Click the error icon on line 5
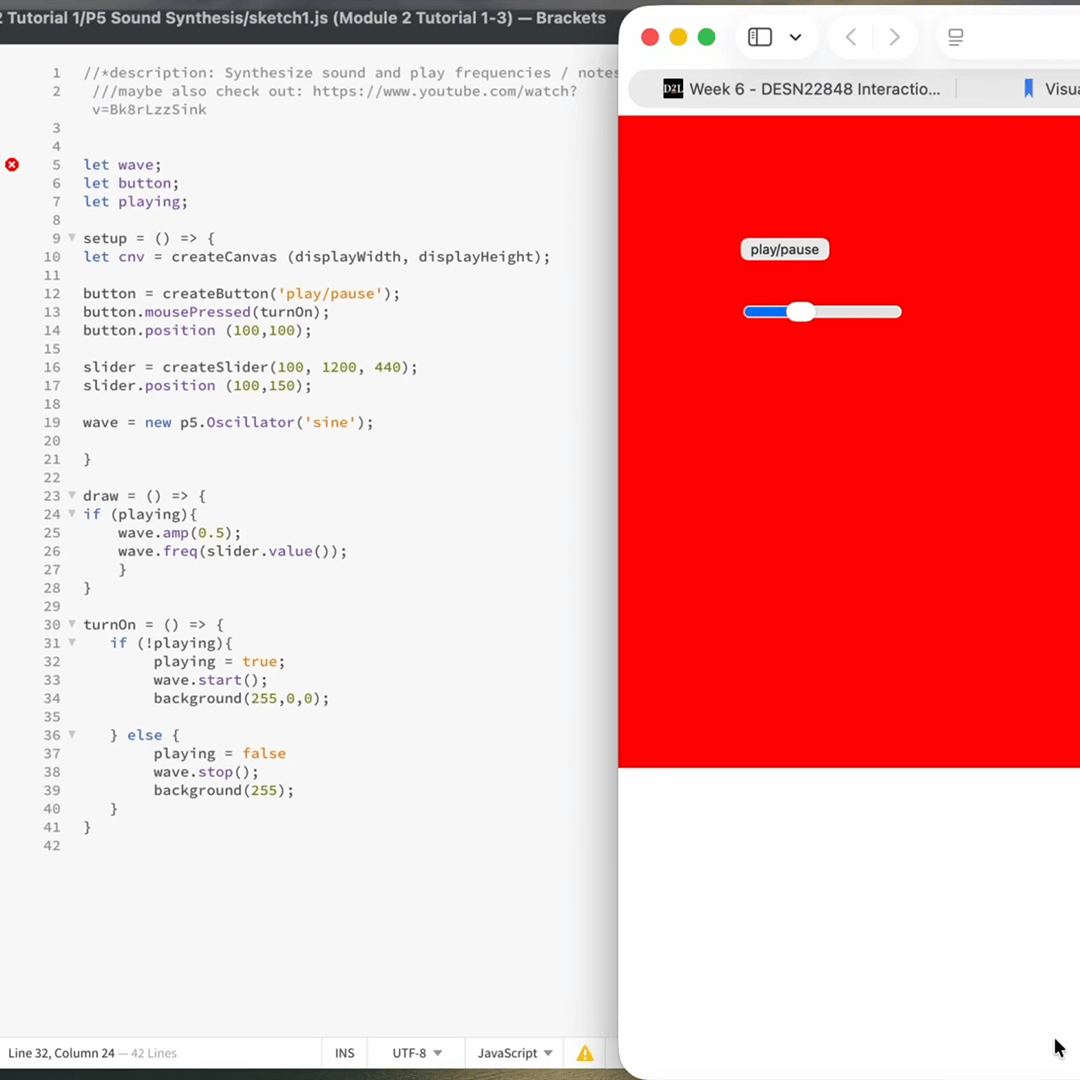Image resolution: width=1080 pixels, height=1080 pixels. pos(12,164)
